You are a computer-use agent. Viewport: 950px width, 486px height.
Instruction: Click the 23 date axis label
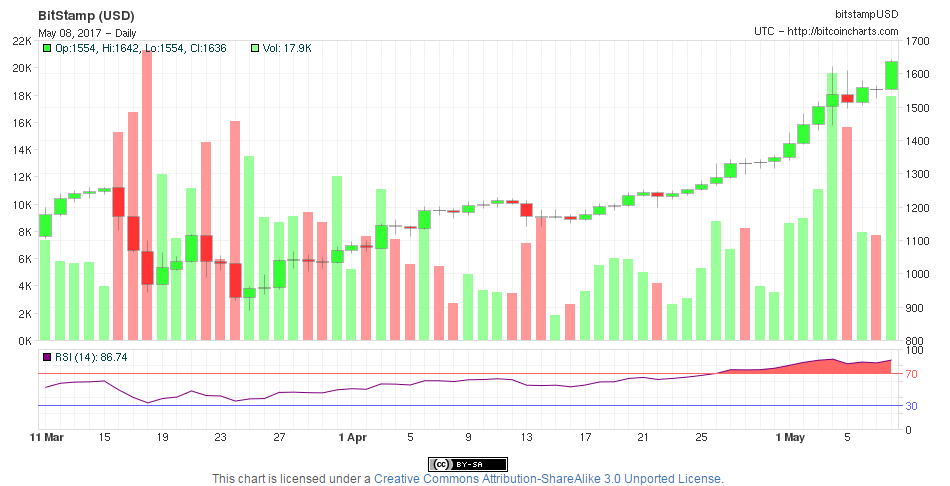click(221, 438)
